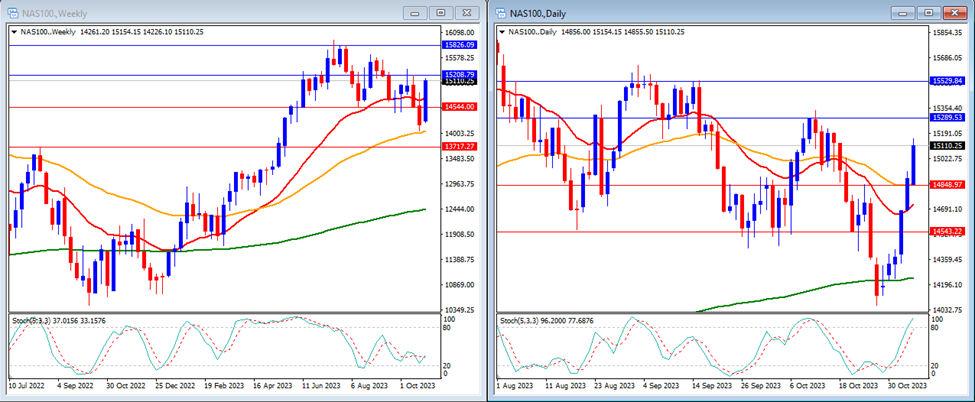Viewport: 975px width, 402px height.
Task: Click the 14544.00 price level on Weekly chart
Action: pos(458,107)
